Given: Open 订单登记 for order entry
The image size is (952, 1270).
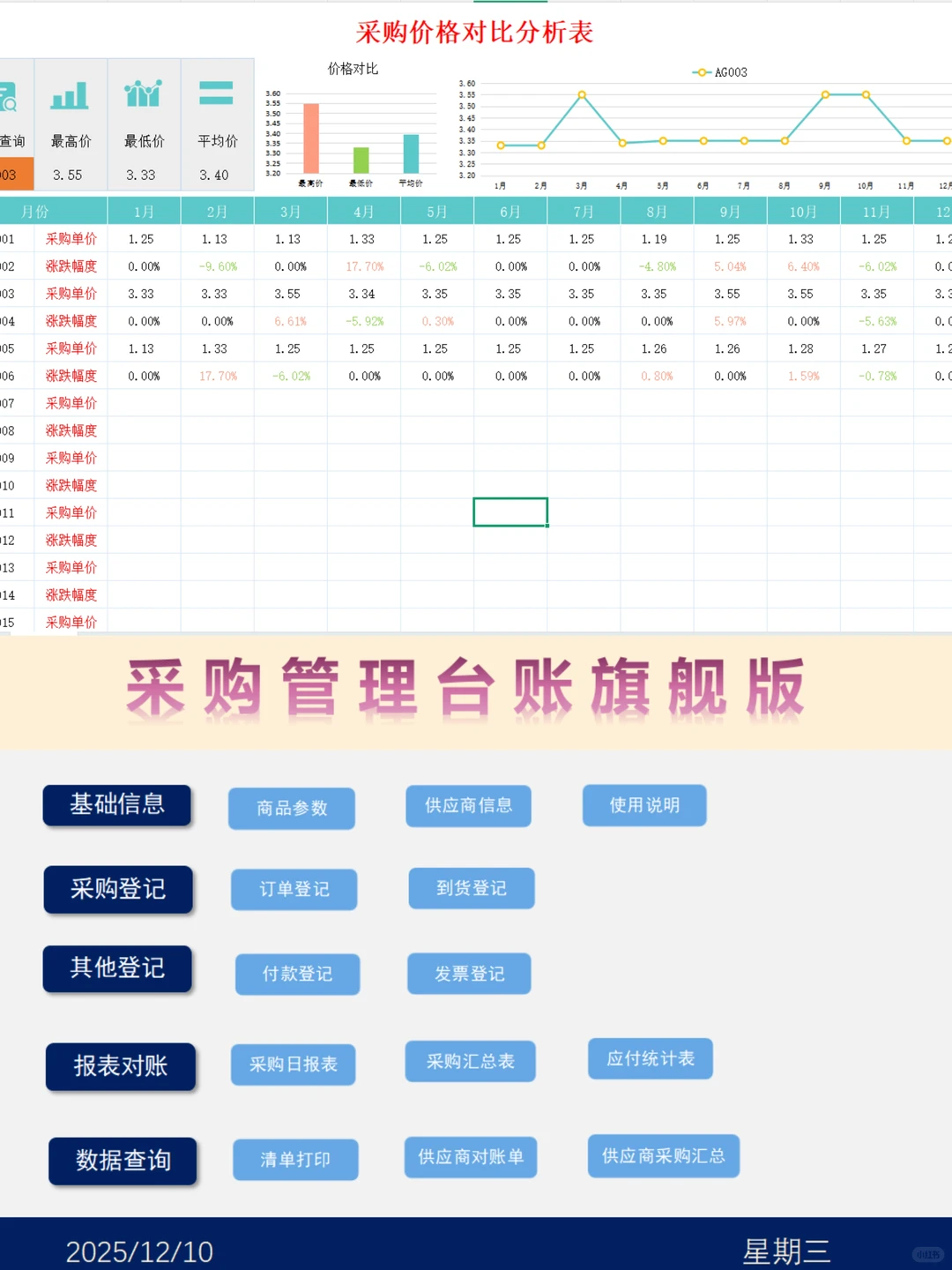Looking at the screenshot, I should [x=294, y=889].
